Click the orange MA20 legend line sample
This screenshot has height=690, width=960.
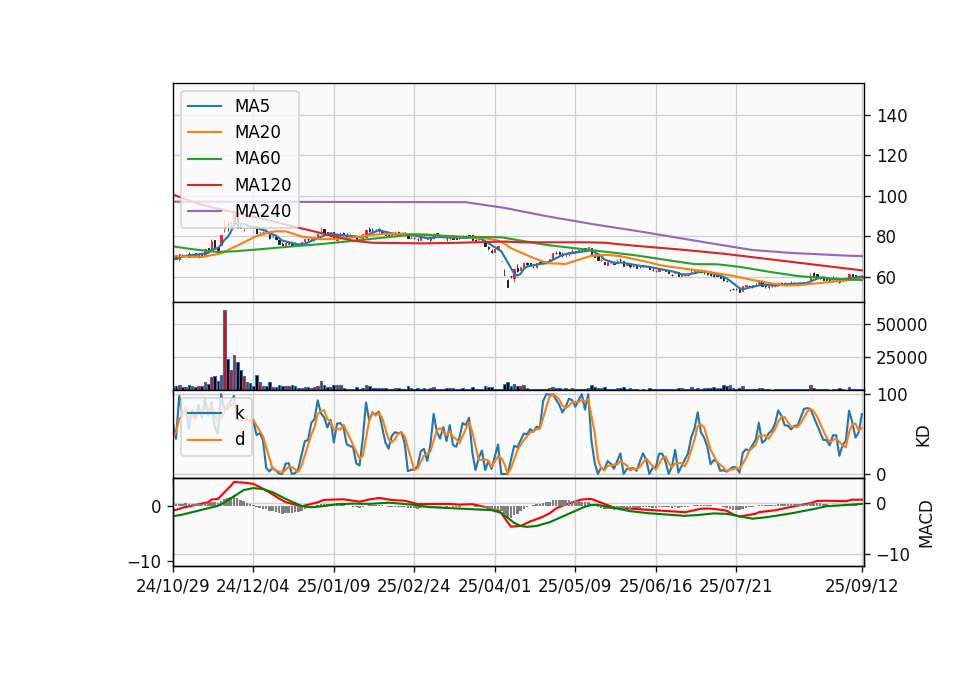point(204,132)
